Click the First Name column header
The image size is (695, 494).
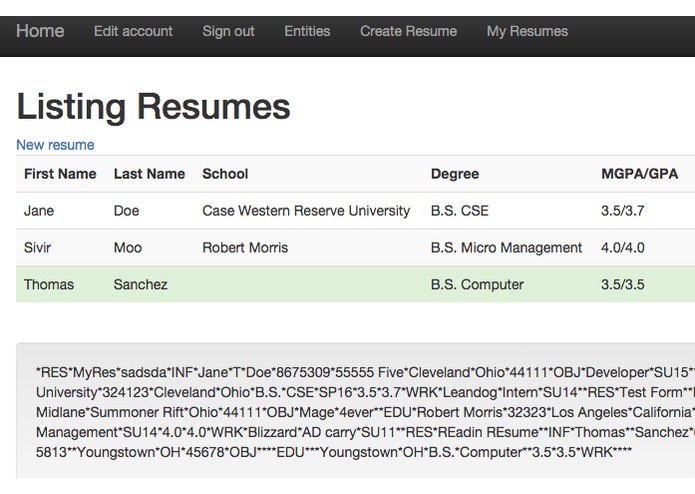click(x=60, y=174)
